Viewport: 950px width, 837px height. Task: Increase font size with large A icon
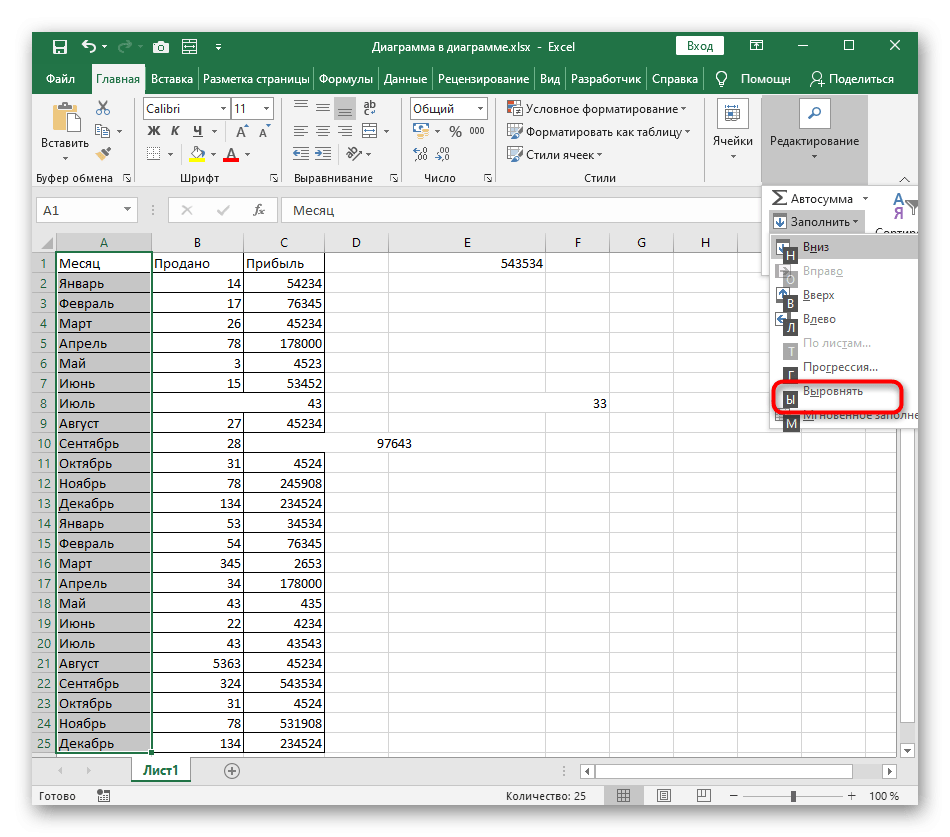click(242, 132)
